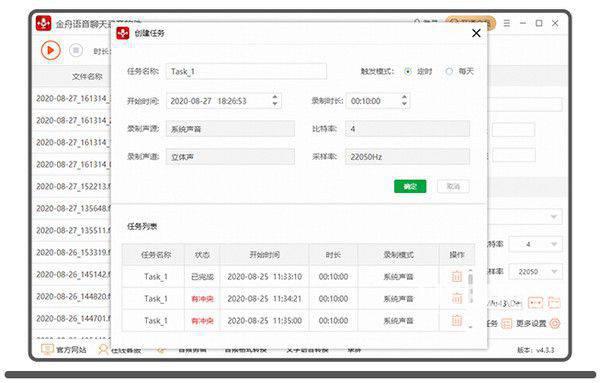Image resolution: width=600 pixels, height=383 pixels.
Task: Select file 2020-08-26_144701 in main window list
Action: point(73,318)
